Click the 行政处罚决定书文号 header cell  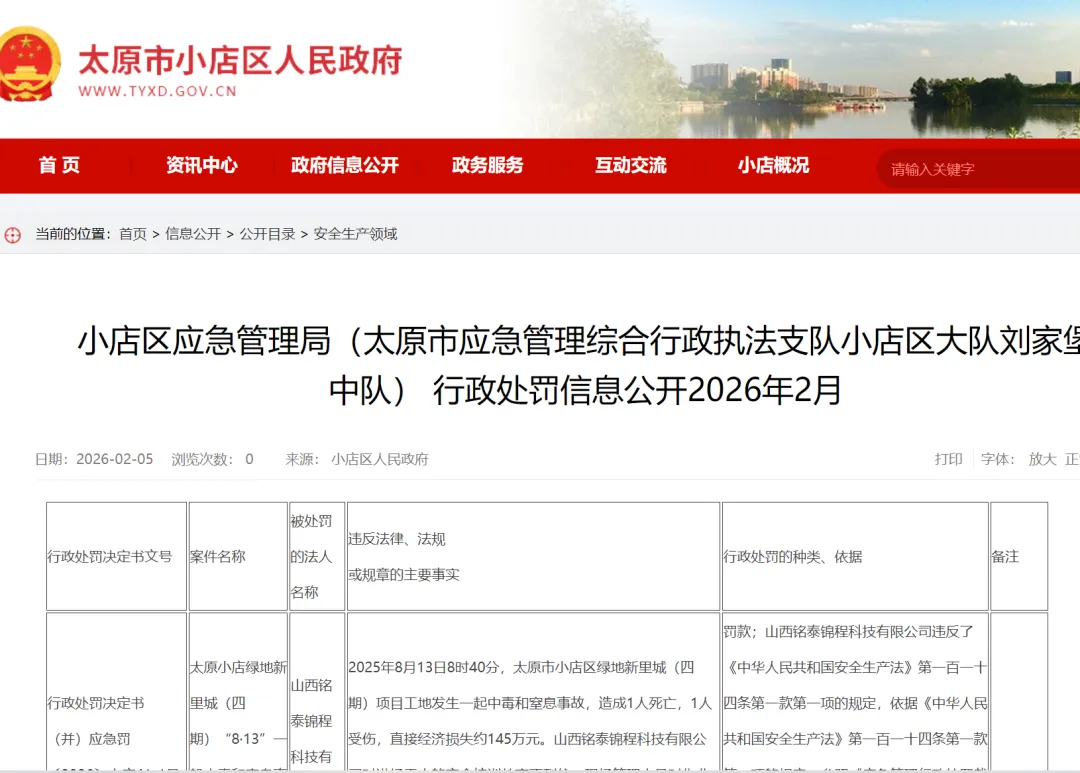click(116, 556)
